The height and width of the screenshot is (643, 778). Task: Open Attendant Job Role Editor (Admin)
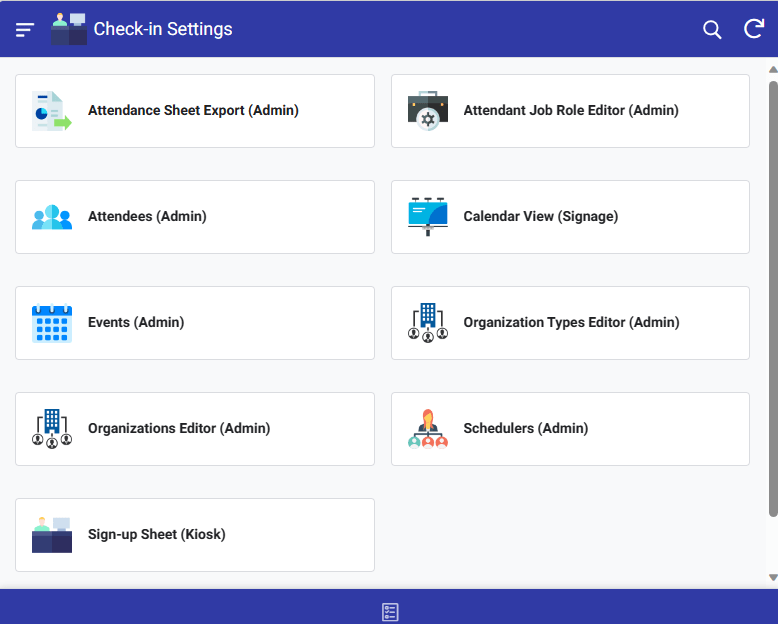point(571,111)
